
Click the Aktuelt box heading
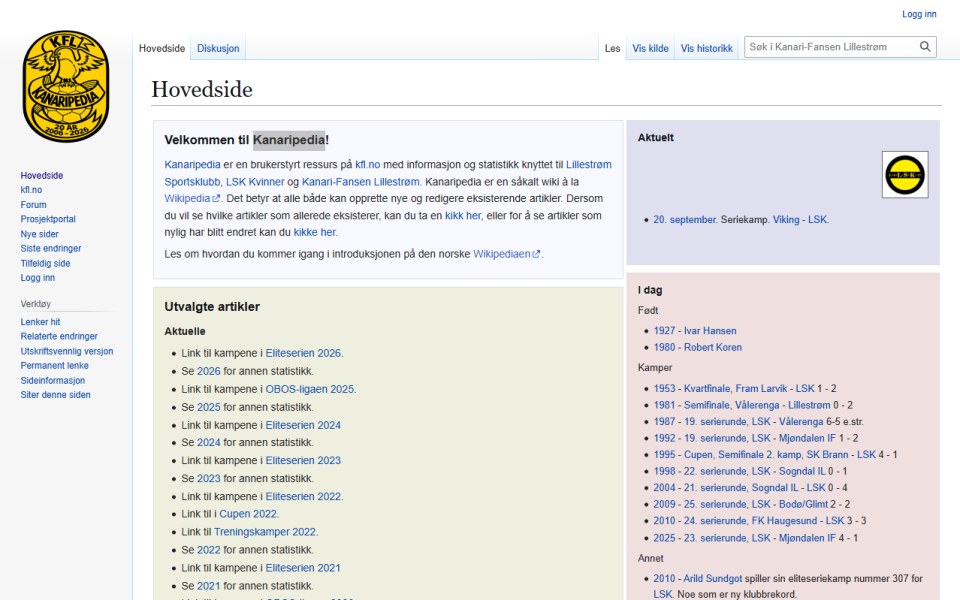click(656, 137)
